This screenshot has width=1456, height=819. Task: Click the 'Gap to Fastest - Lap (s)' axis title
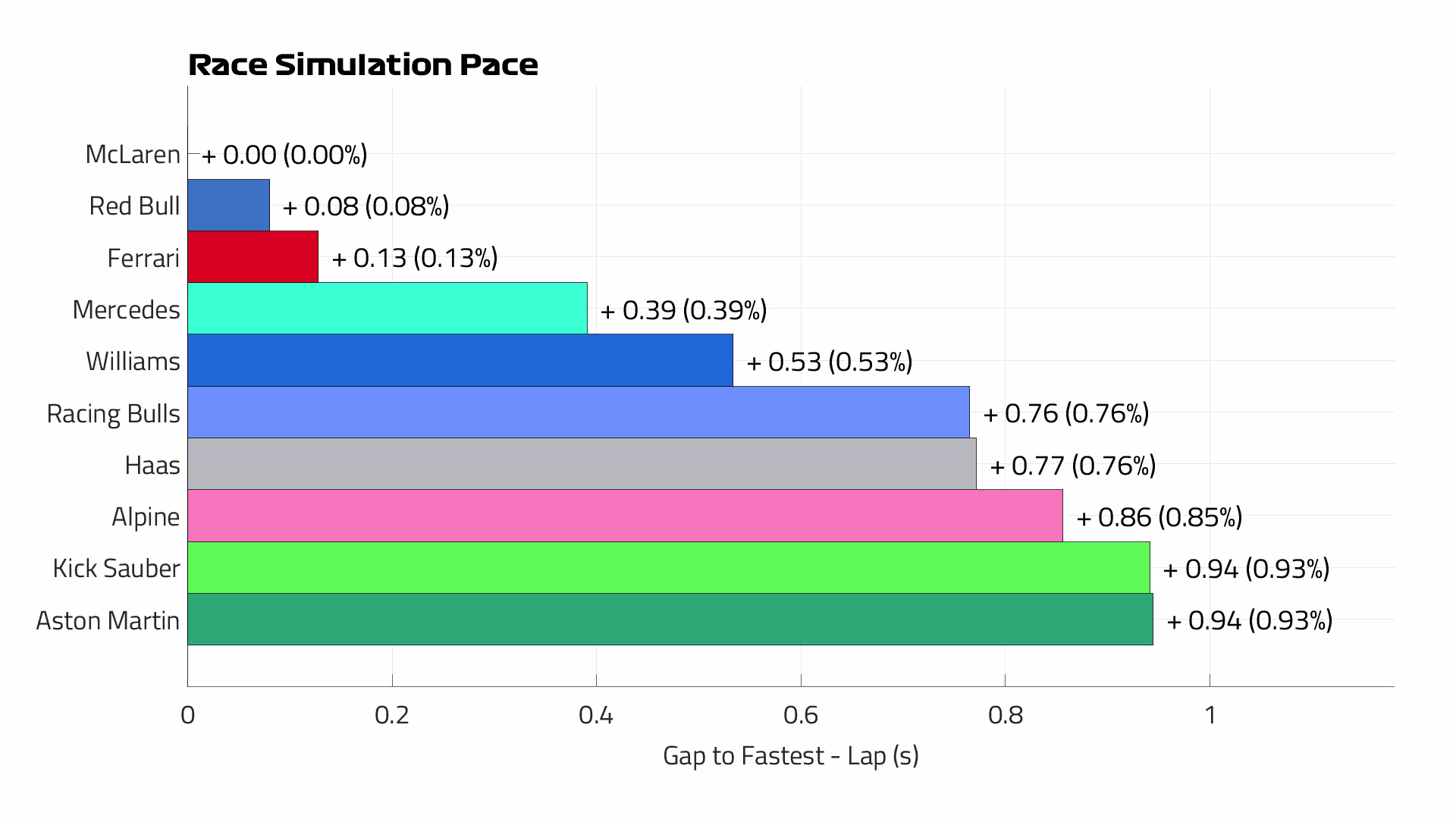(x=790, y=755)
